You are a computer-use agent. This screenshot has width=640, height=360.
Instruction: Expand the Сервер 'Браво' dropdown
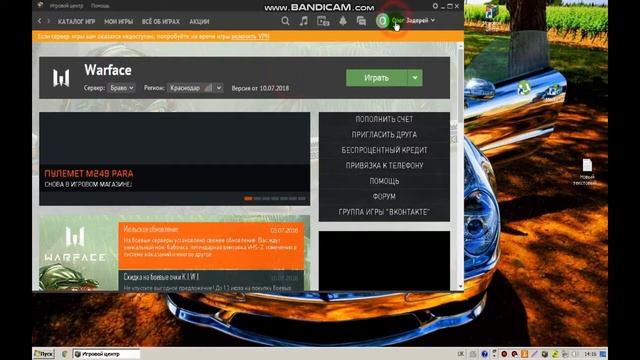(x=121, y=88)
